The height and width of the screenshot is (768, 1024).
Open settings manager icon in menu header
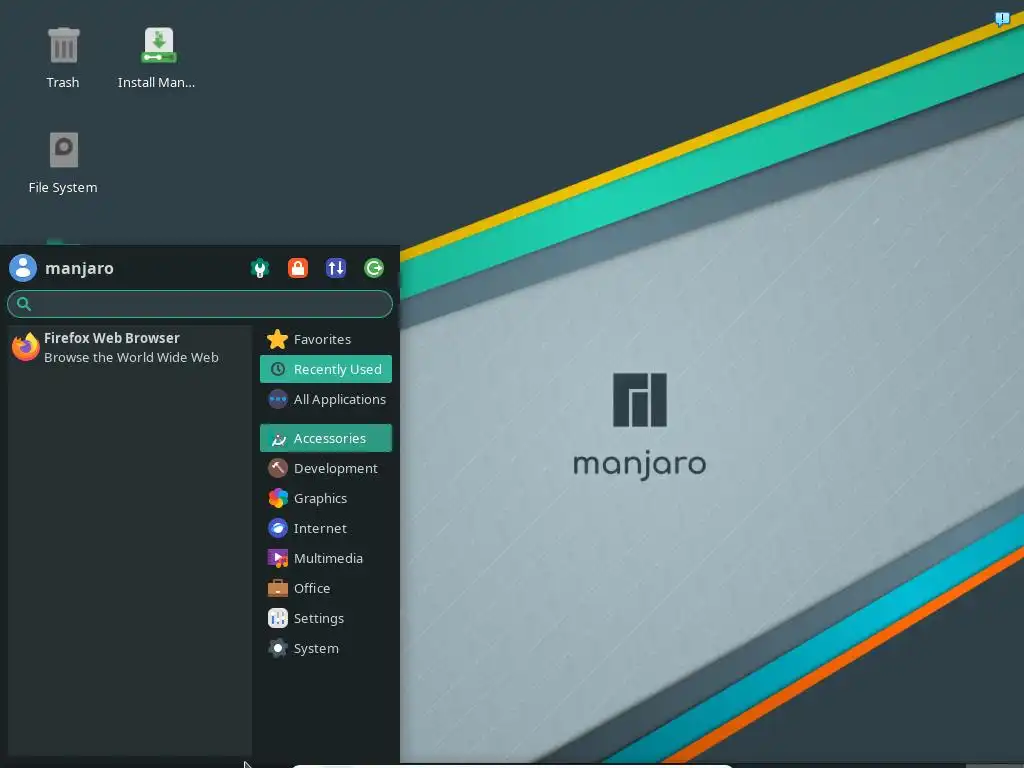[x=260, y=268]
